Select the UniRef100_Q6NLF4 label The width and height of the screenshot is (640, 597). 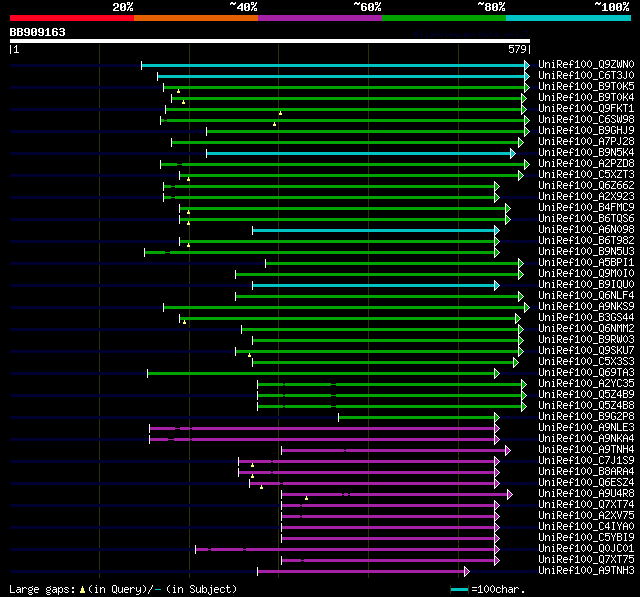pos(586,296)
